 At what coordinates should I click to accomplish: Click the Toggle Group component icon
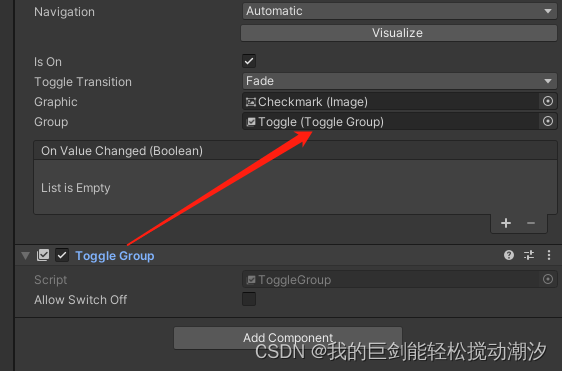pos(43,255)
